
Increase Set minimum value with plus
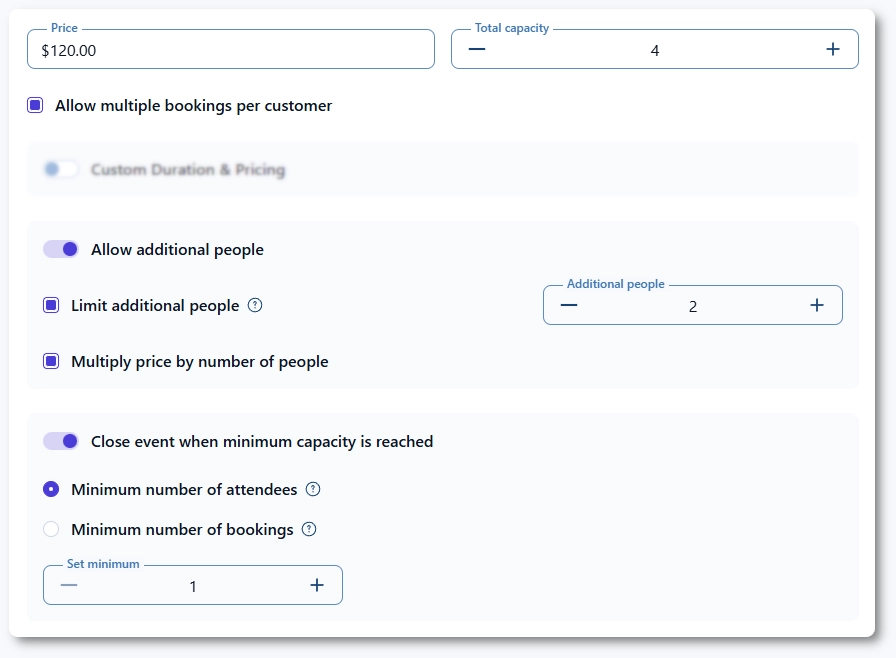(317, 586)
